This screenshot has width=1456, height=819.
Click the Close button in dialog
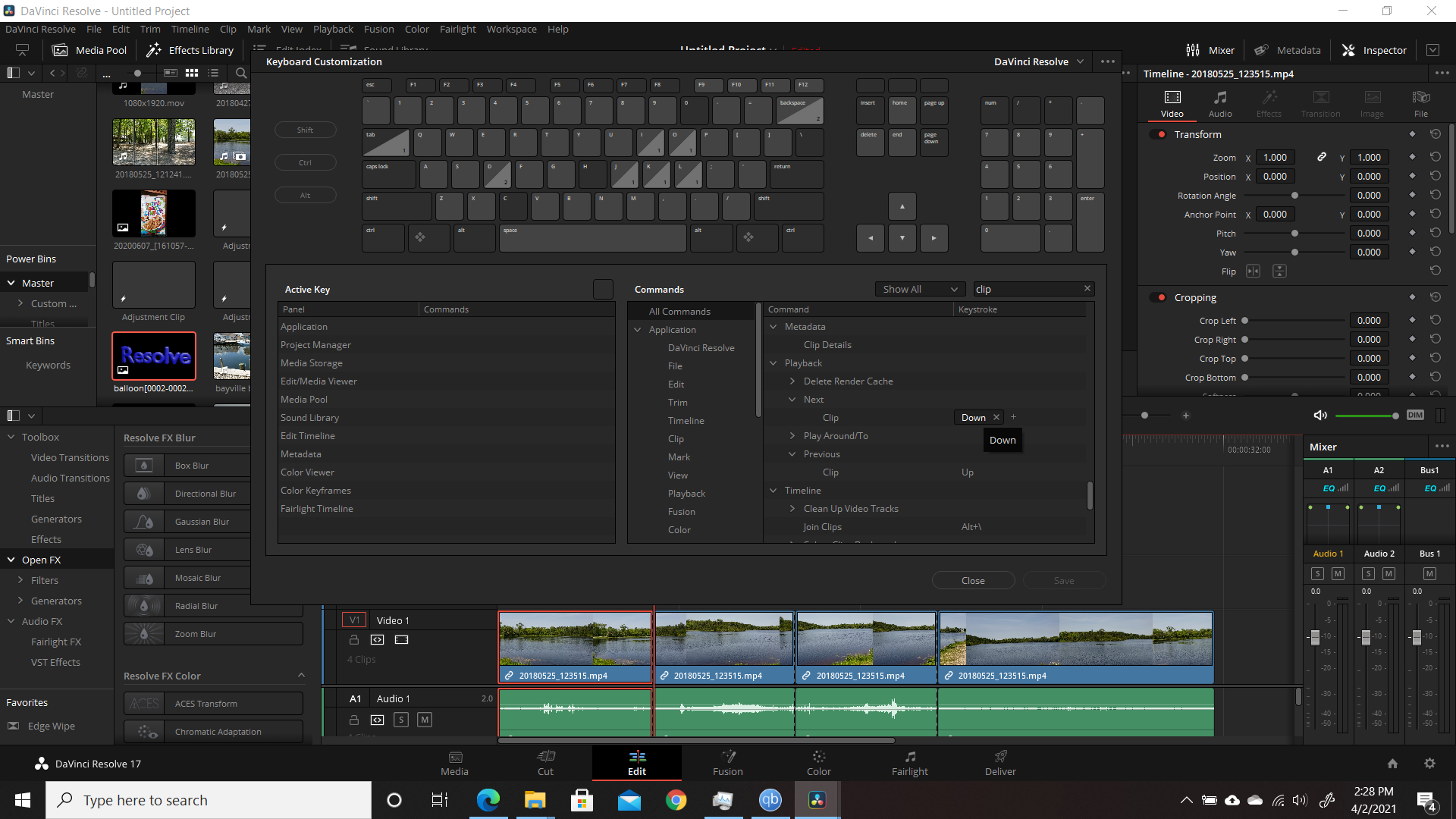[x=973, y=581]
